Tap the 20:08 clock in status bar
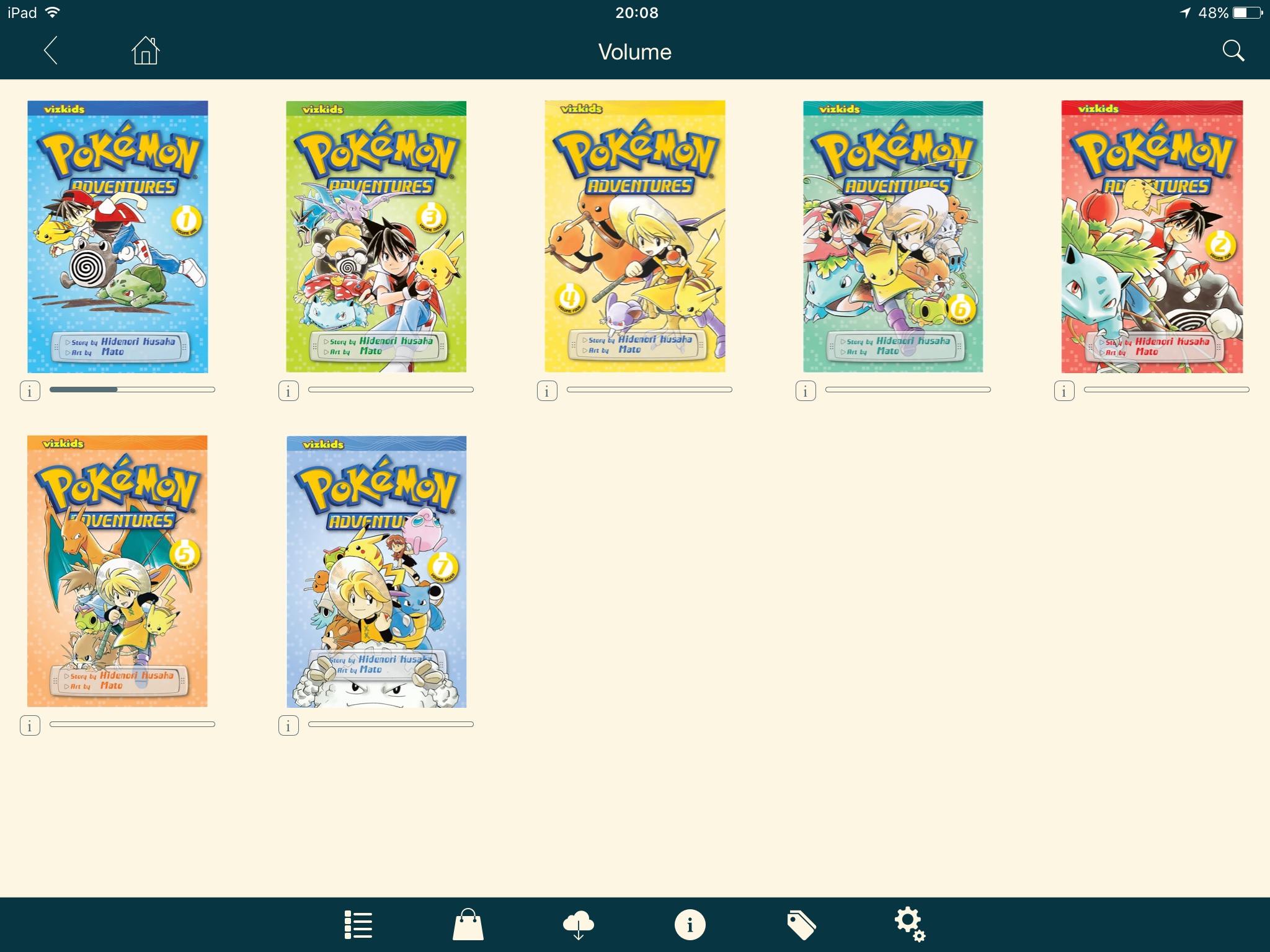Screen dimensions: 1270x952 point(637,13)
